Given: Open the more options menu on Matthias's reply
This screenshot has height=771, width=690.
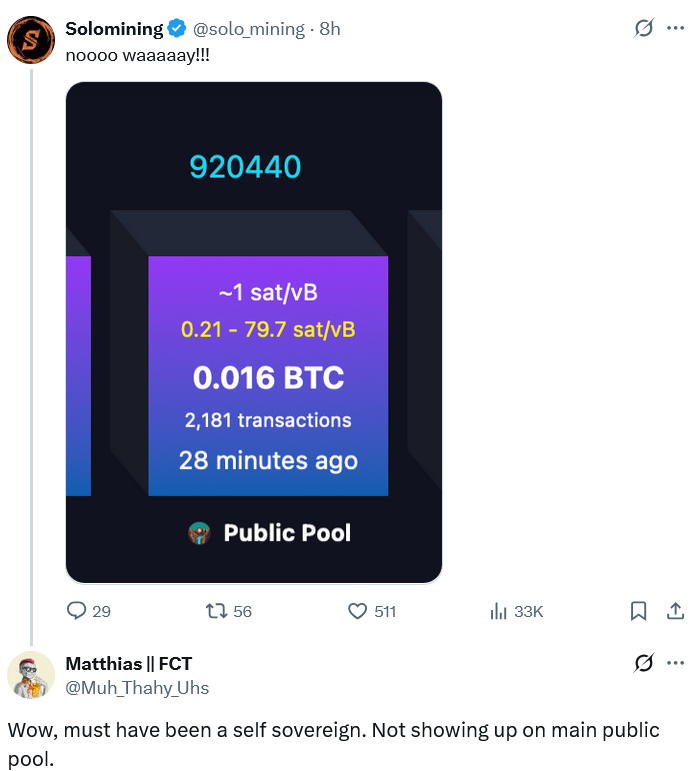Looking at the screenshot, I should [x=675, y=662].
